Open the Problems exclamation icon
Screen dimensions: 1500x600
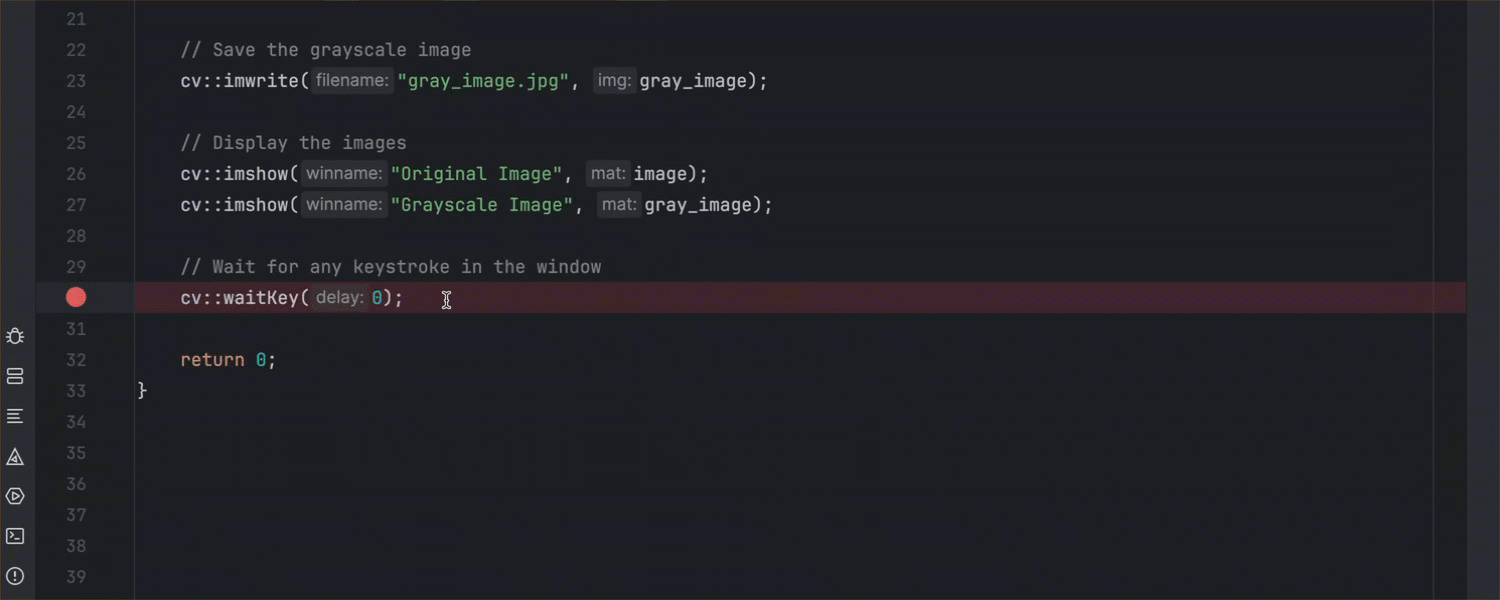(15, 576)
